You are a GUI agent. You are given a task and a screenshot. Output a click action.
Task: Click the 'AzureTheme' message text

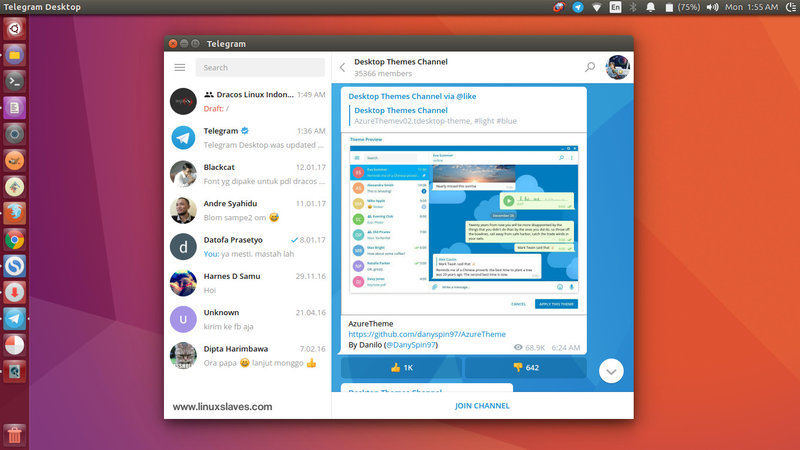pos(370,323)
